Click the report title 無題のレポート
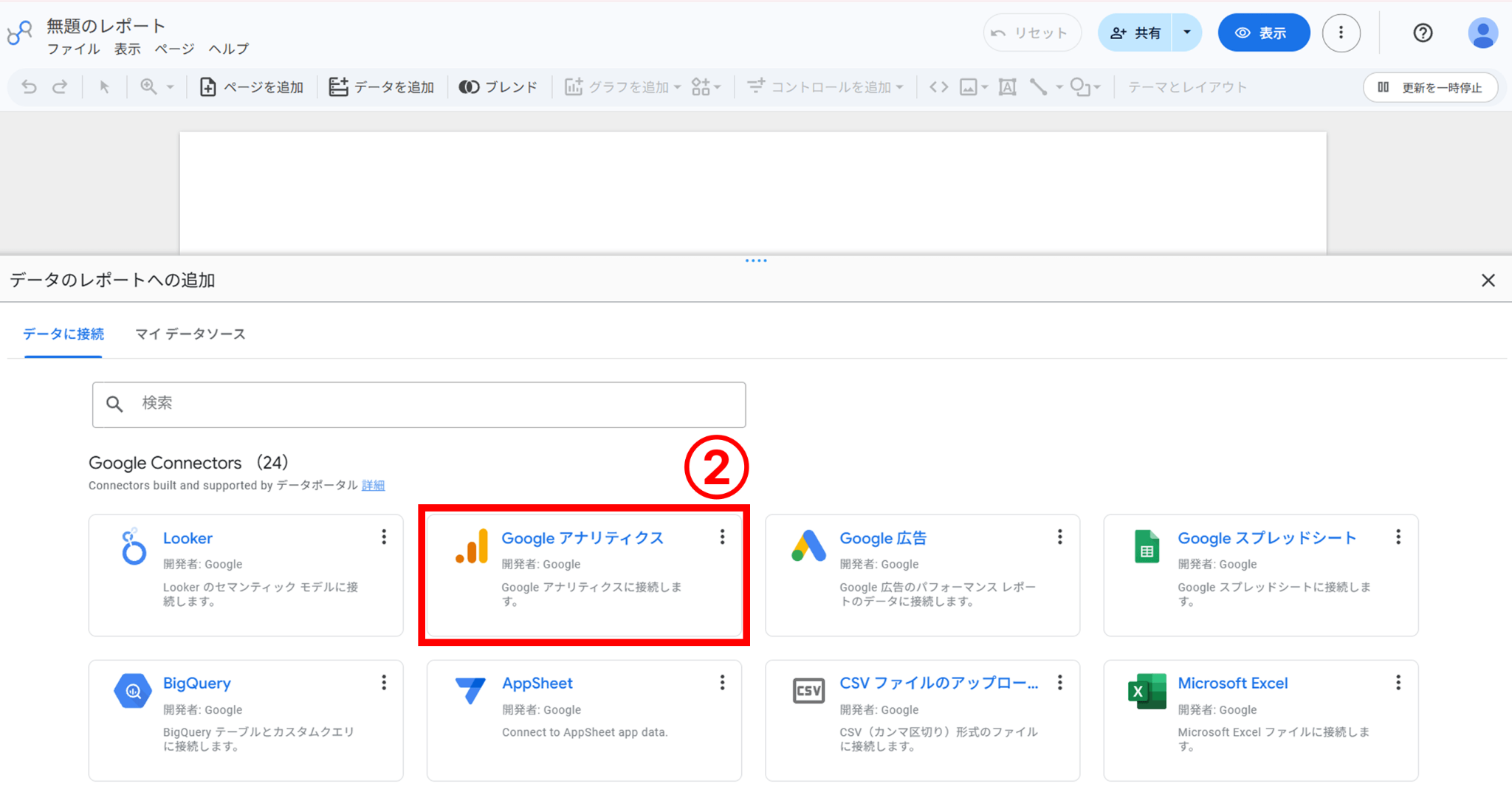 [106, 26]
